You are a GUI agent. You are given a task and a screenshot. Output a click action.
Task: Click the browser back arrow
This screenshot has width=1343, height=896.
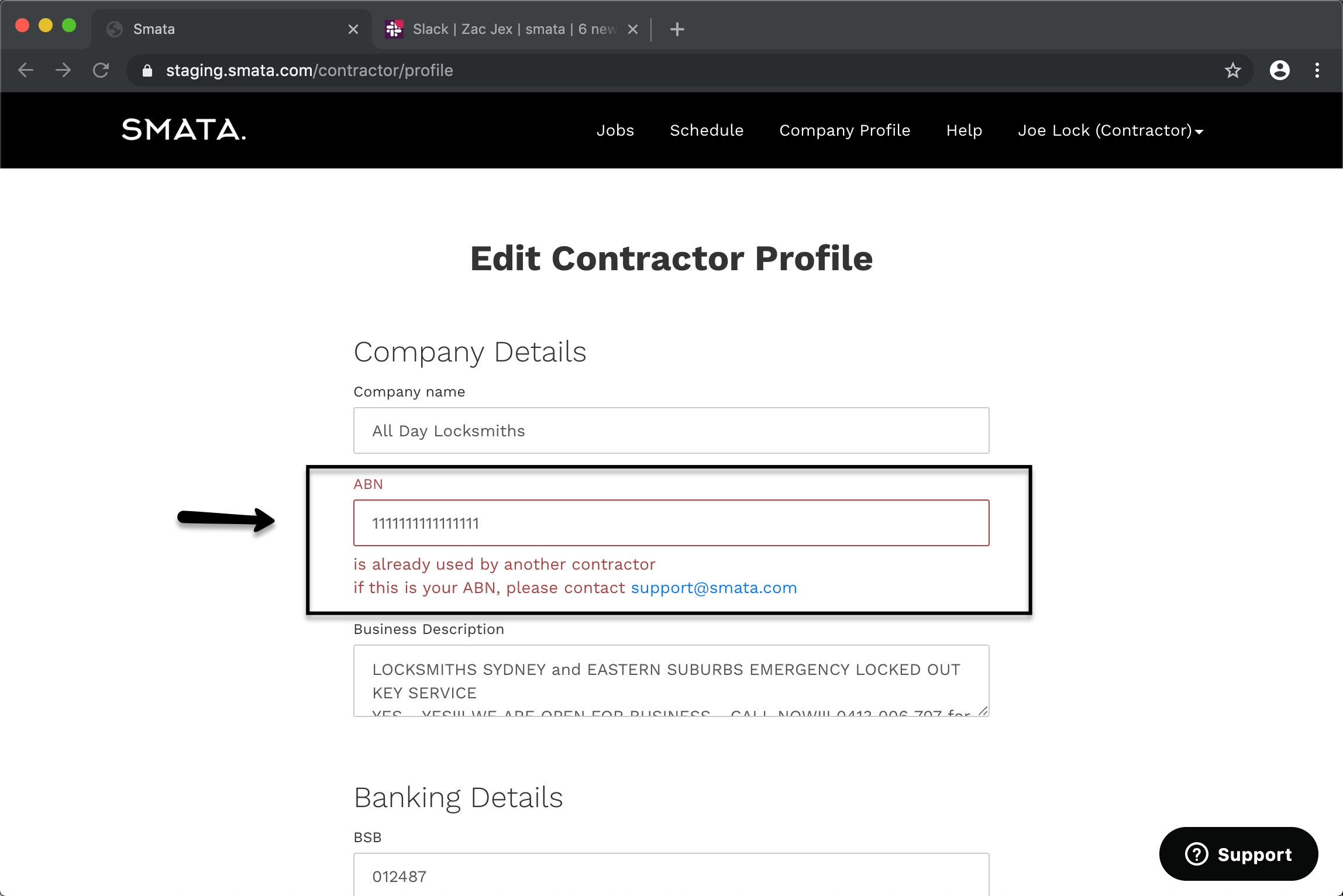pyautogui.click(x=26, y=71)
